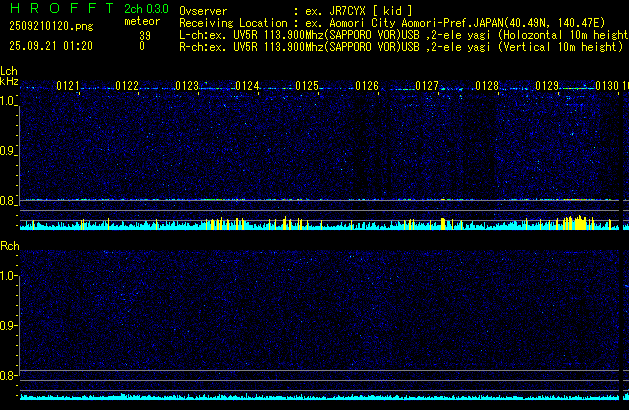Click the R-ch receiver description line
This screenshot has width=629, height=410.
click(400, 46)
